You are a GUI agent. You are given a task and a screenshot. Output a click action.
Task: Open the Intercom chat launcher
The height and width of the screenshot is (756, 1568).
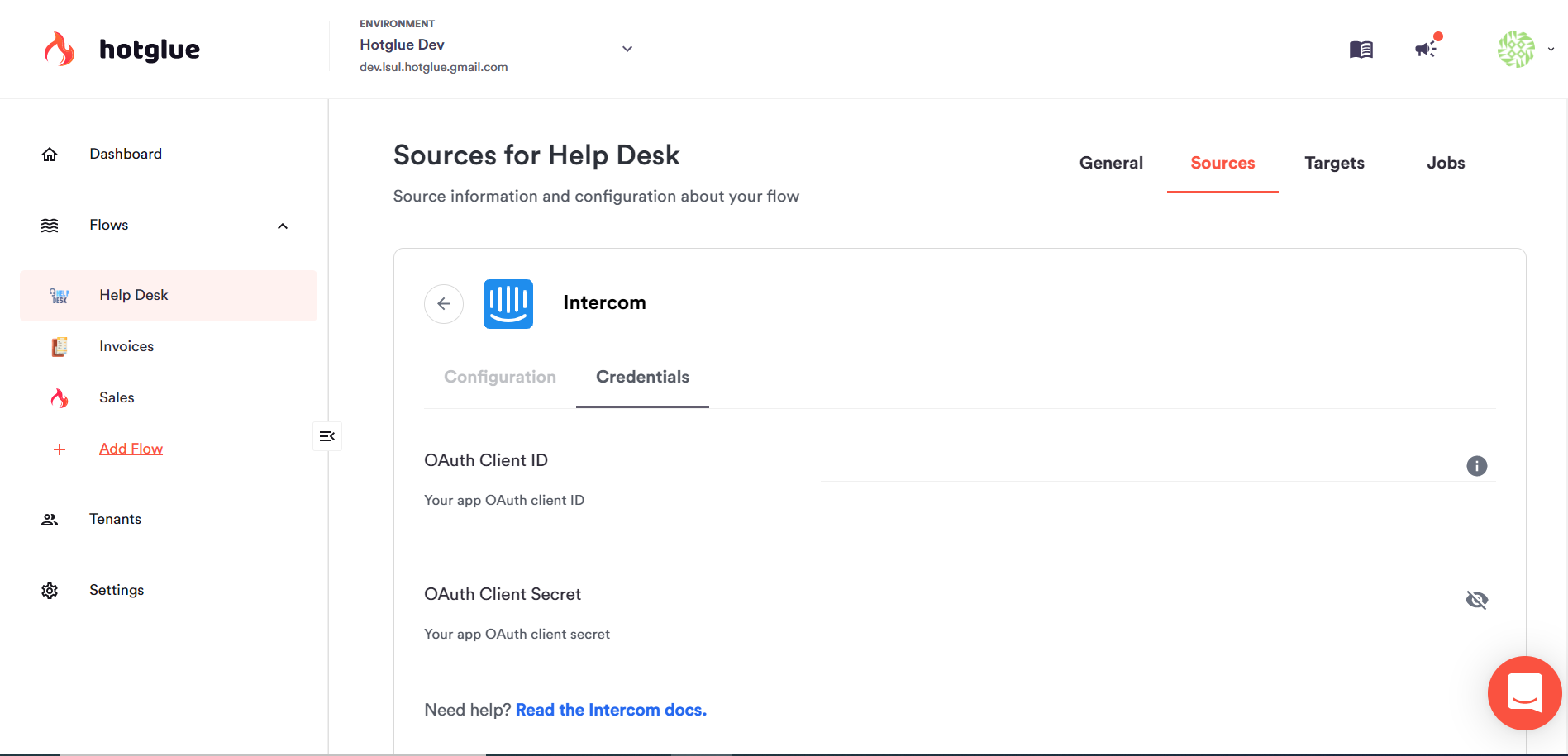tap(1525, 693)
